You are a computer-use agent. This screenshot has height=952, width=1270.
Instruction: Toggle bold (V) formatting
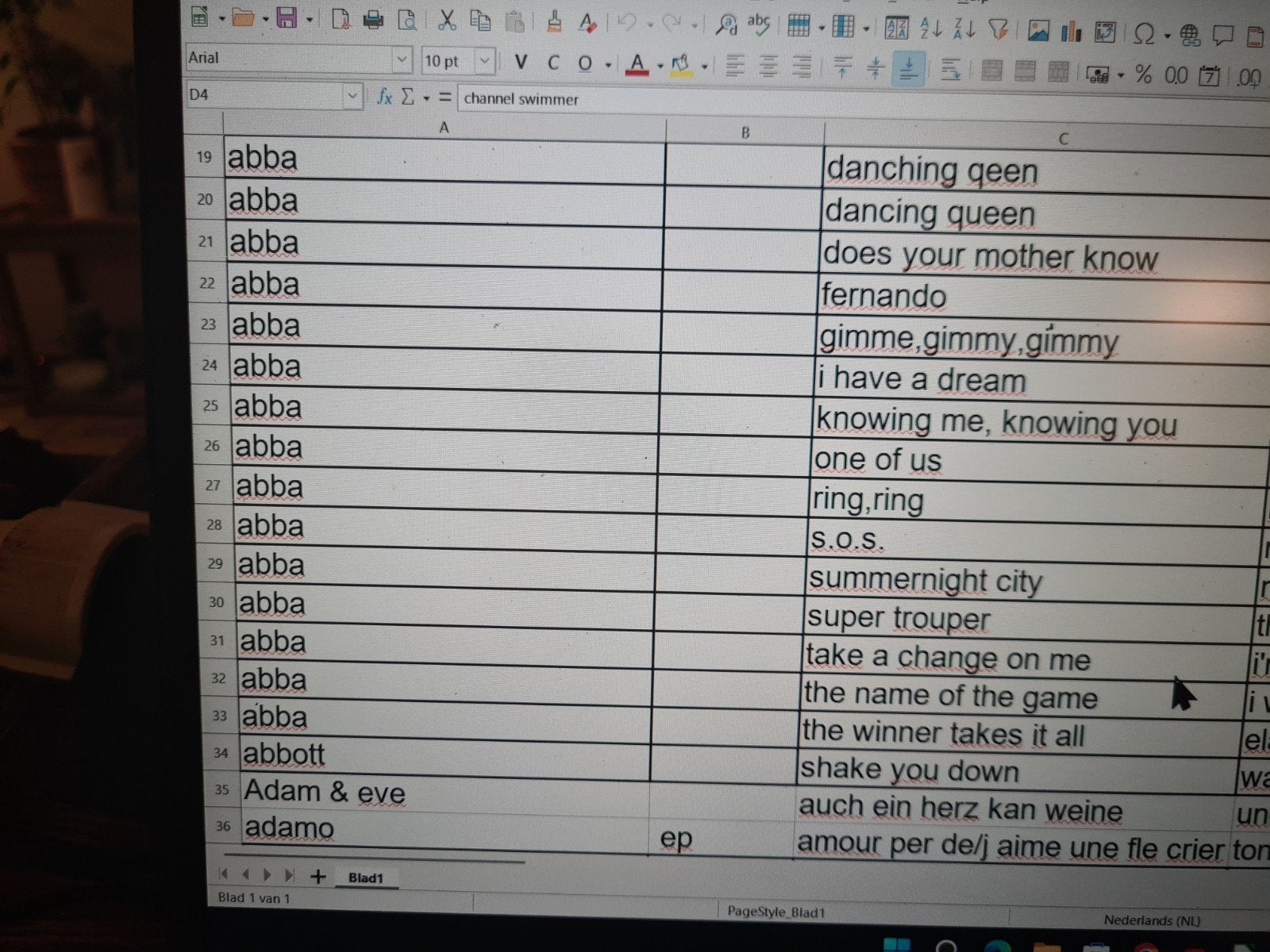[521, 62]
